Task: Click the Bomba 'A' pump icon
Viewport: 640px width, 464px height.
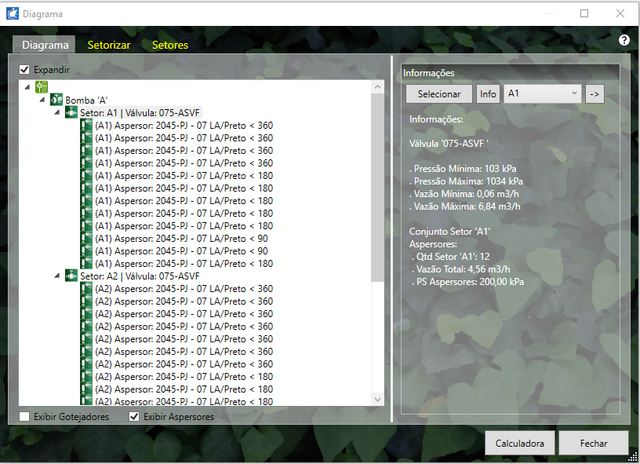Action: click(57, 100)
